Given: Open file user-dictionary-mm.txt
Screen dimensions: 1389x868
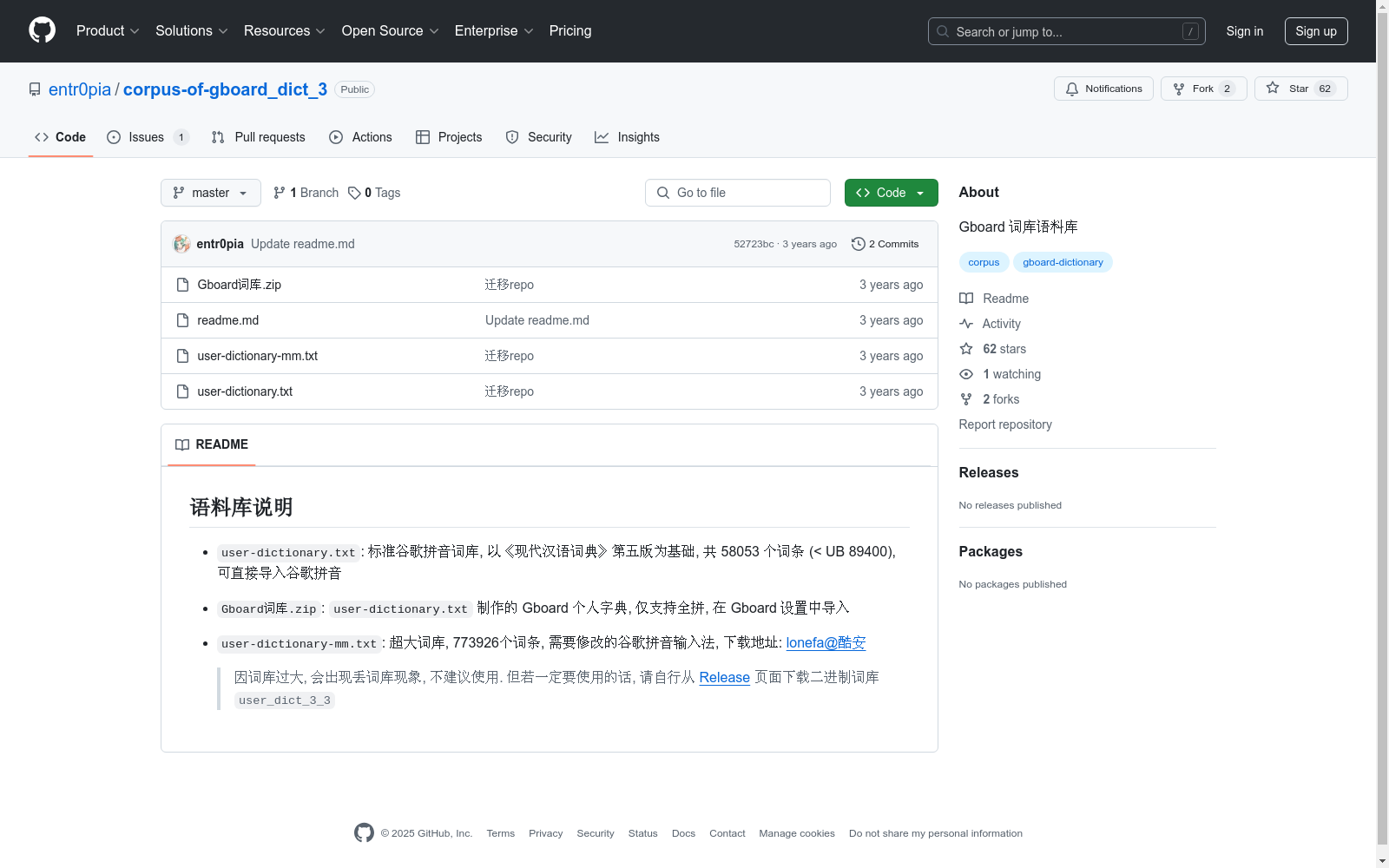Looking at the screenshot, I should (258, 356).
